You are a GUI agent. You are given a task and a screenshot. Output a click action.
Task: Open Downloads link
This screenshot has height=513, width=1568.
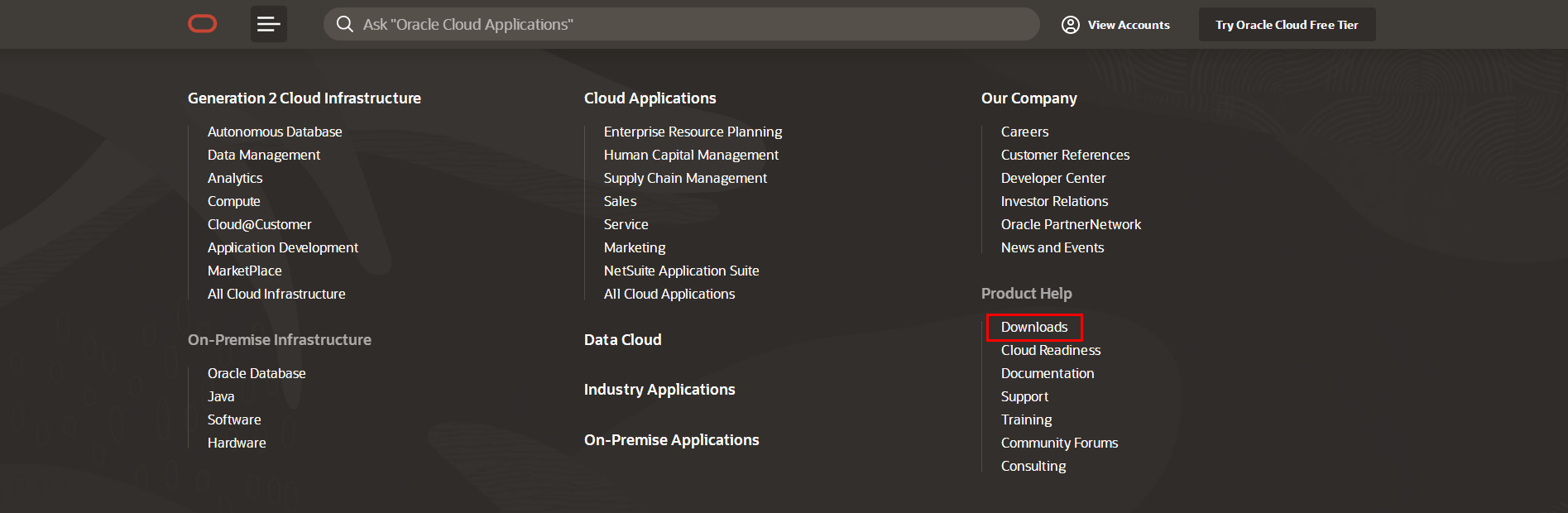pos(1034,327)
